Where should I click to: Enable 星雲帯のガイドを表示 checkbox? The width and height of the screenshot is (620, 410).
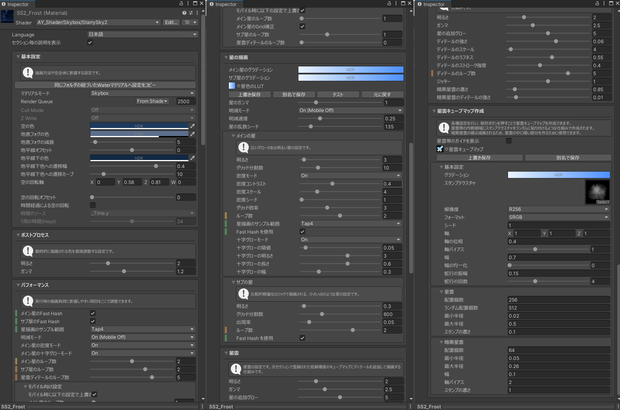(x=509, y=141)
